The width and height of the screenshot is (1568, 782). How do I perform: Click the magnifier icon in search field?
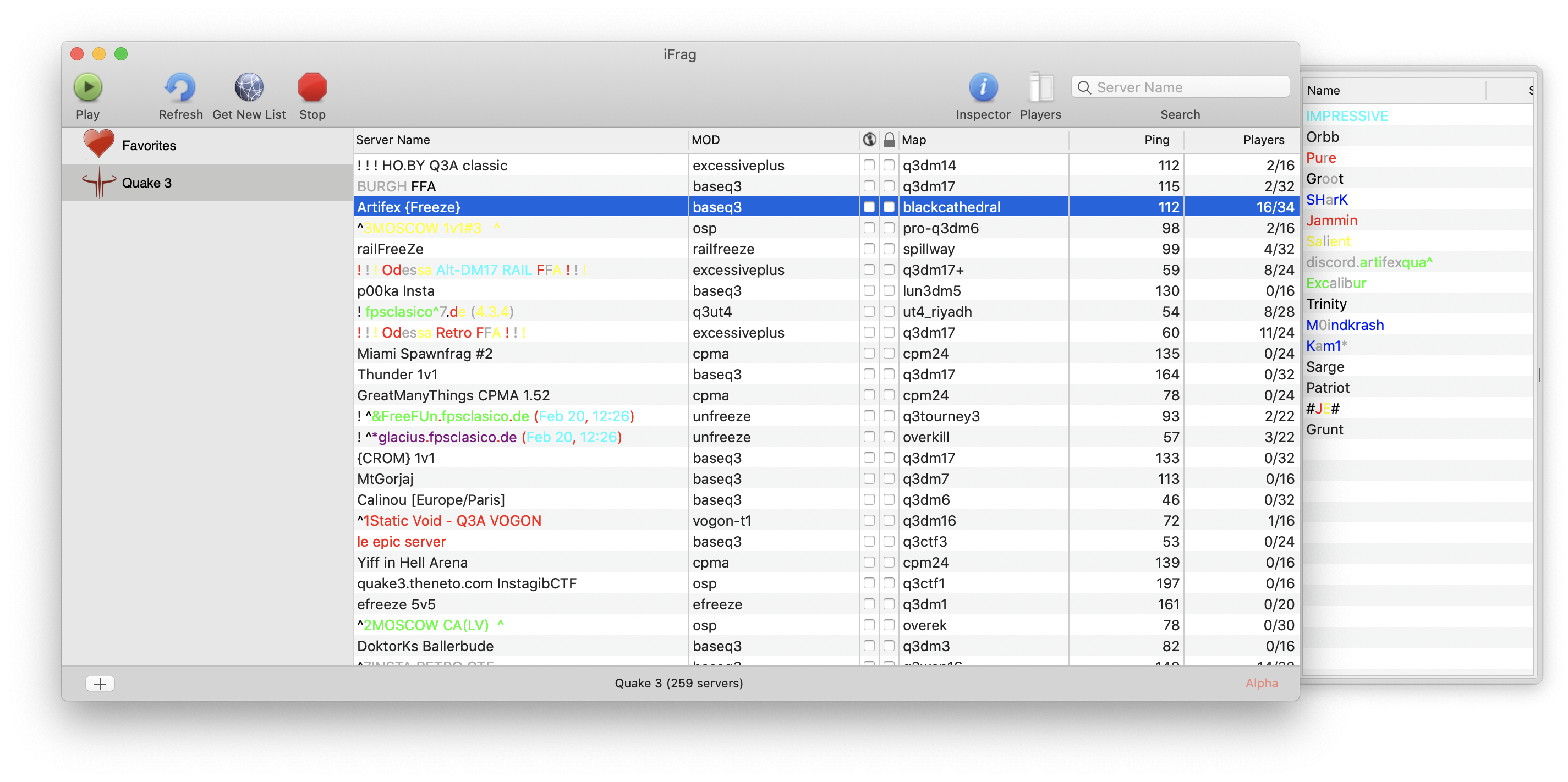[x=1084, y=87]
